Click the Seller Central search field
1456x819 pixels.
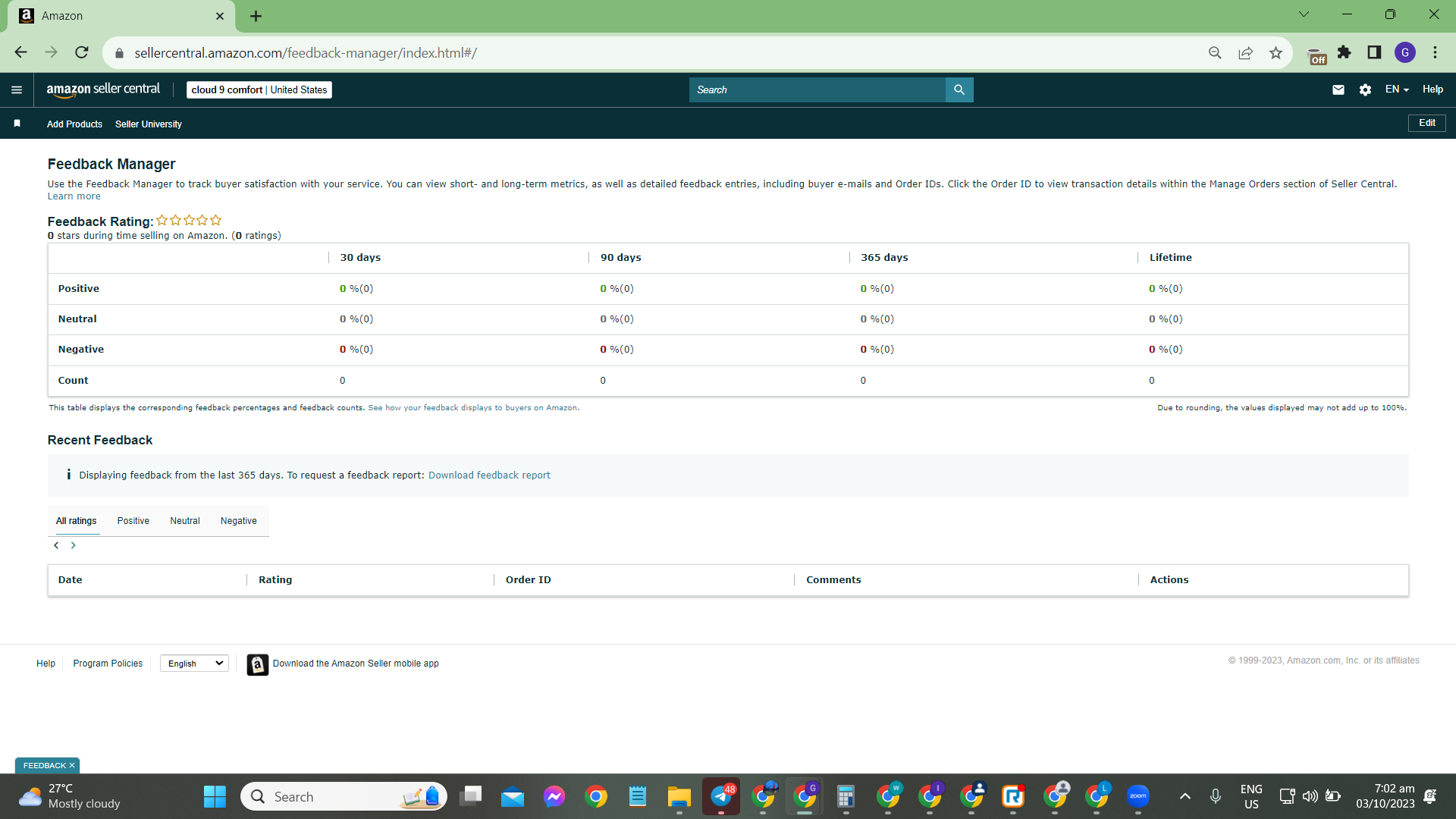(817, 89)
